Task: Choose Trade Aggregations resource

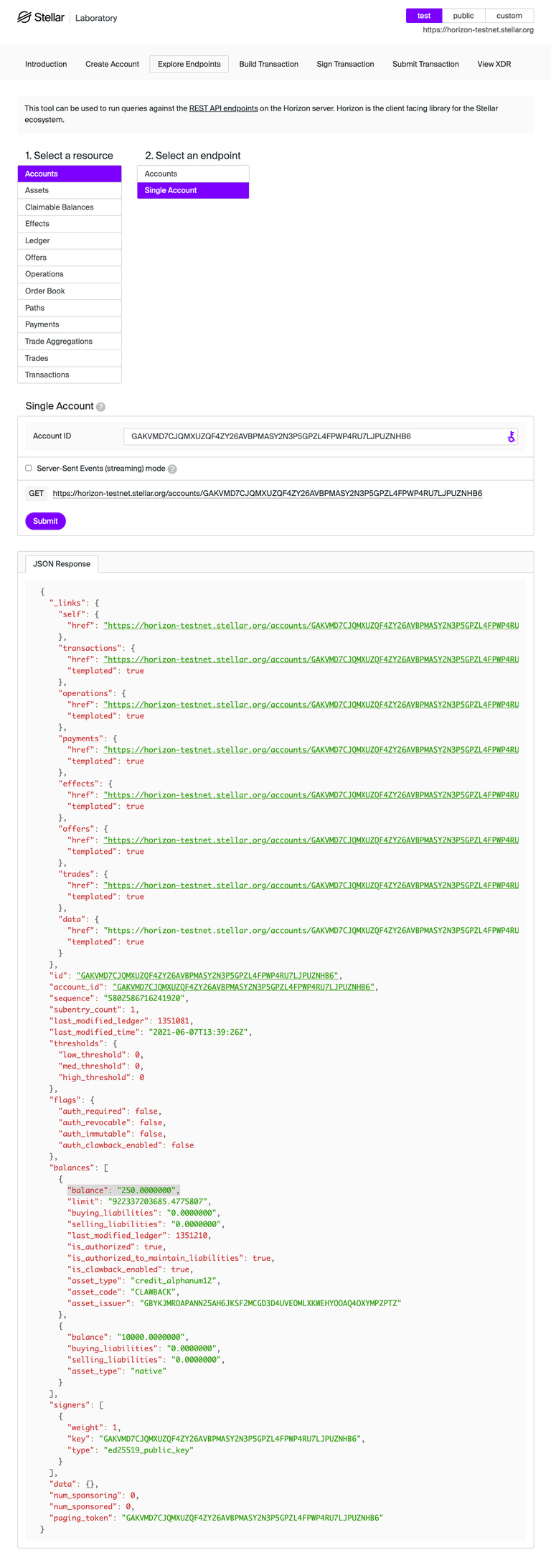Action: pos(70,342)
